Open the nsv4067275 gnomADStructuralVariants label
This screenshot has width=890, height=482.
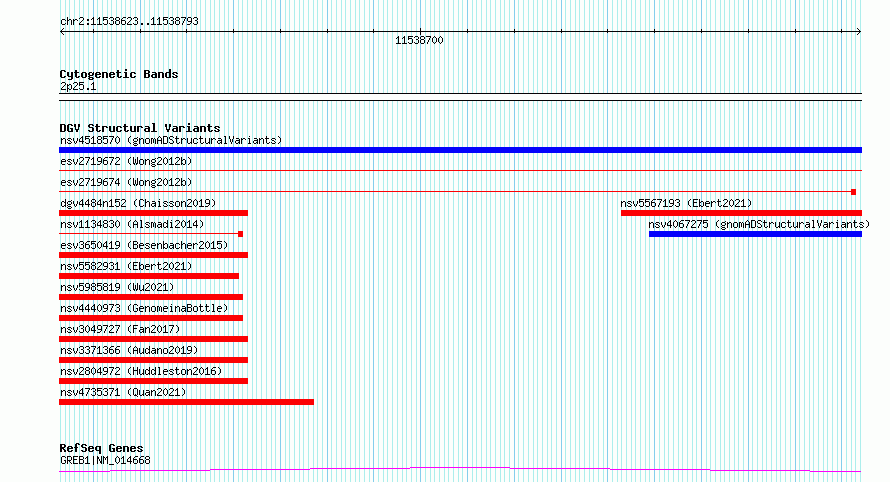759,224
